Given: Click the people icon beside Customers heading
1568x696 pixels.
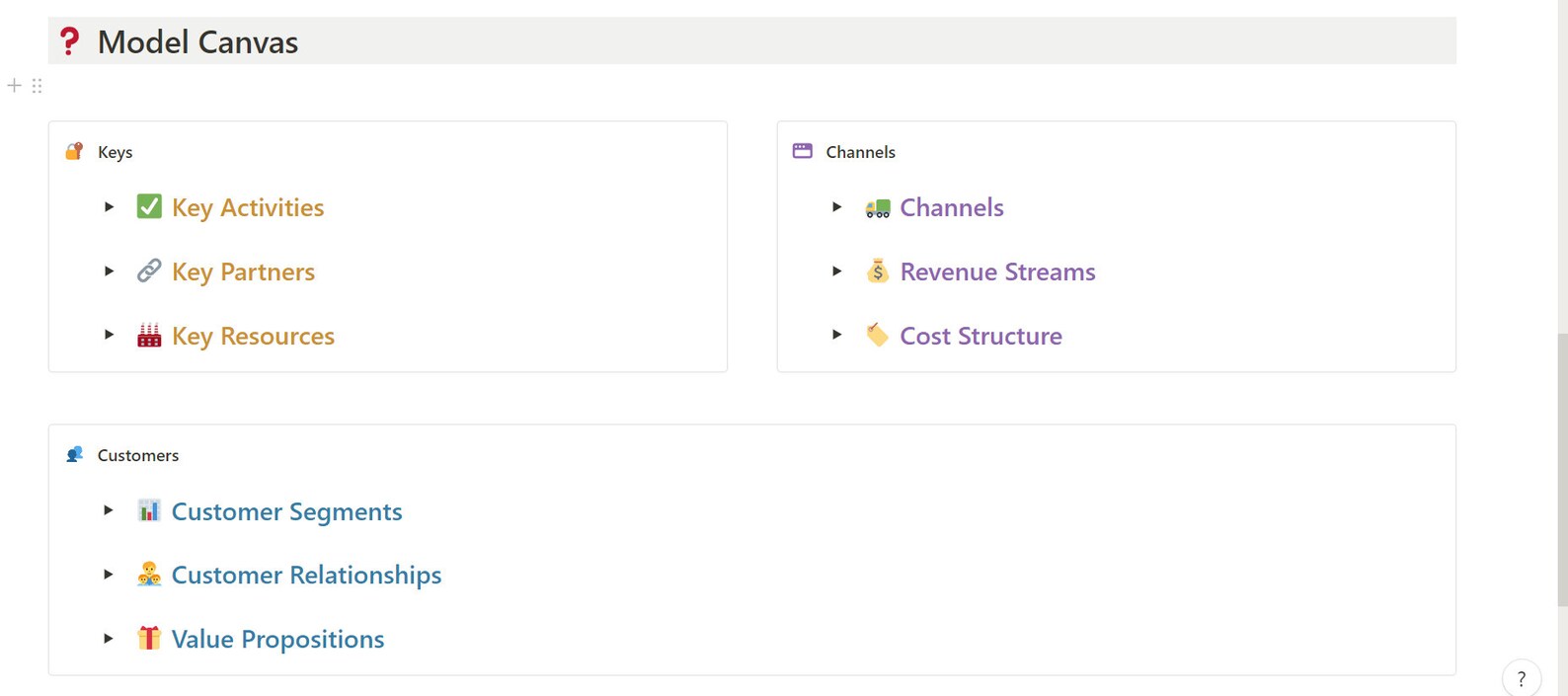Looking at the screenshot, I should click(74, 454).
